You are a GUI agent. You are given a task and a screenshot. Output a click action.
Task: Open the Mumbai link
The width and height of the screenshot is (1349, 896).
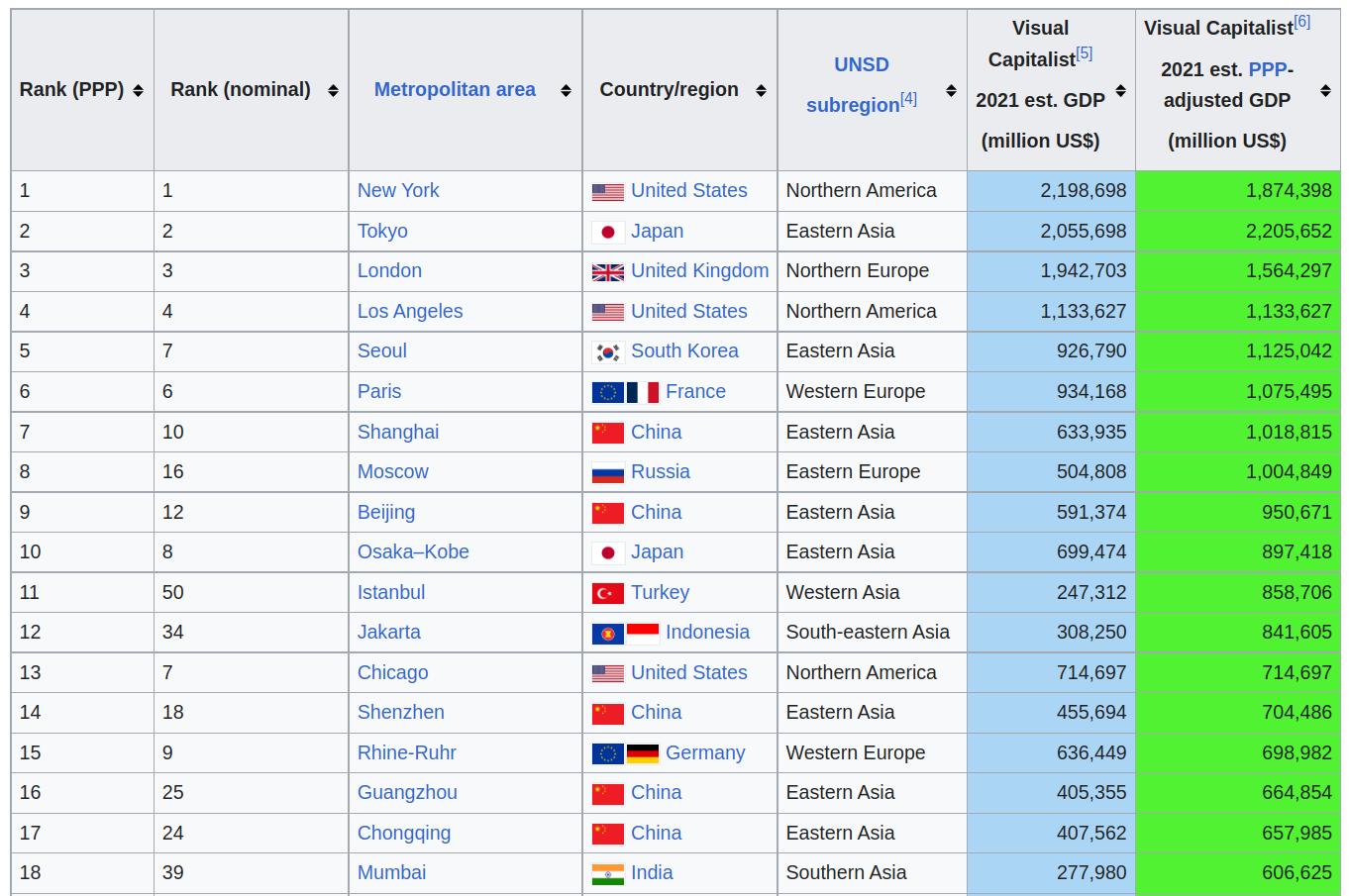392,872
